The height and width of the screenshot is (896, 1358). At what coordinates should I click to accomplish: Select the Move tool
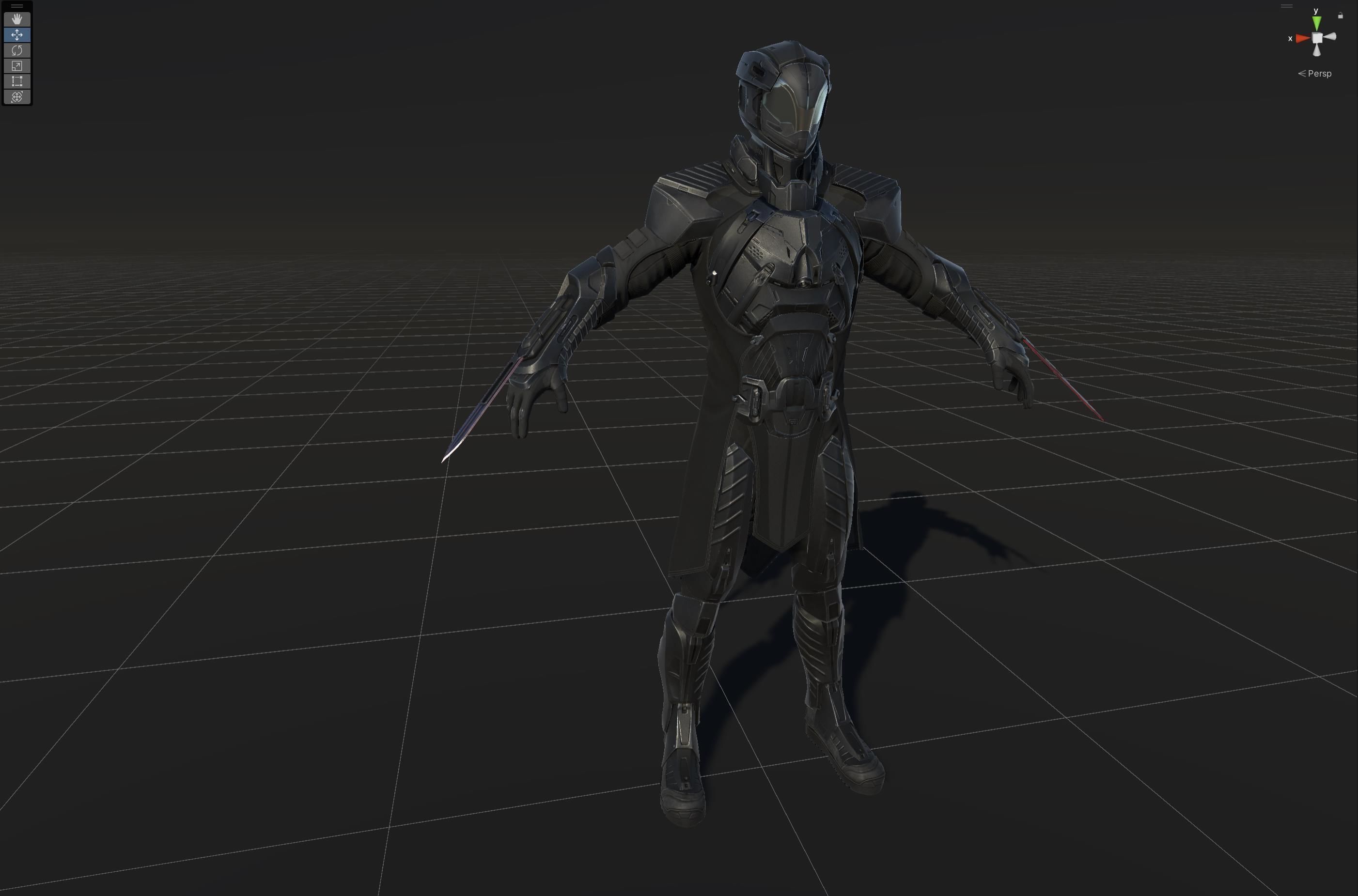[x=16, y=35]
